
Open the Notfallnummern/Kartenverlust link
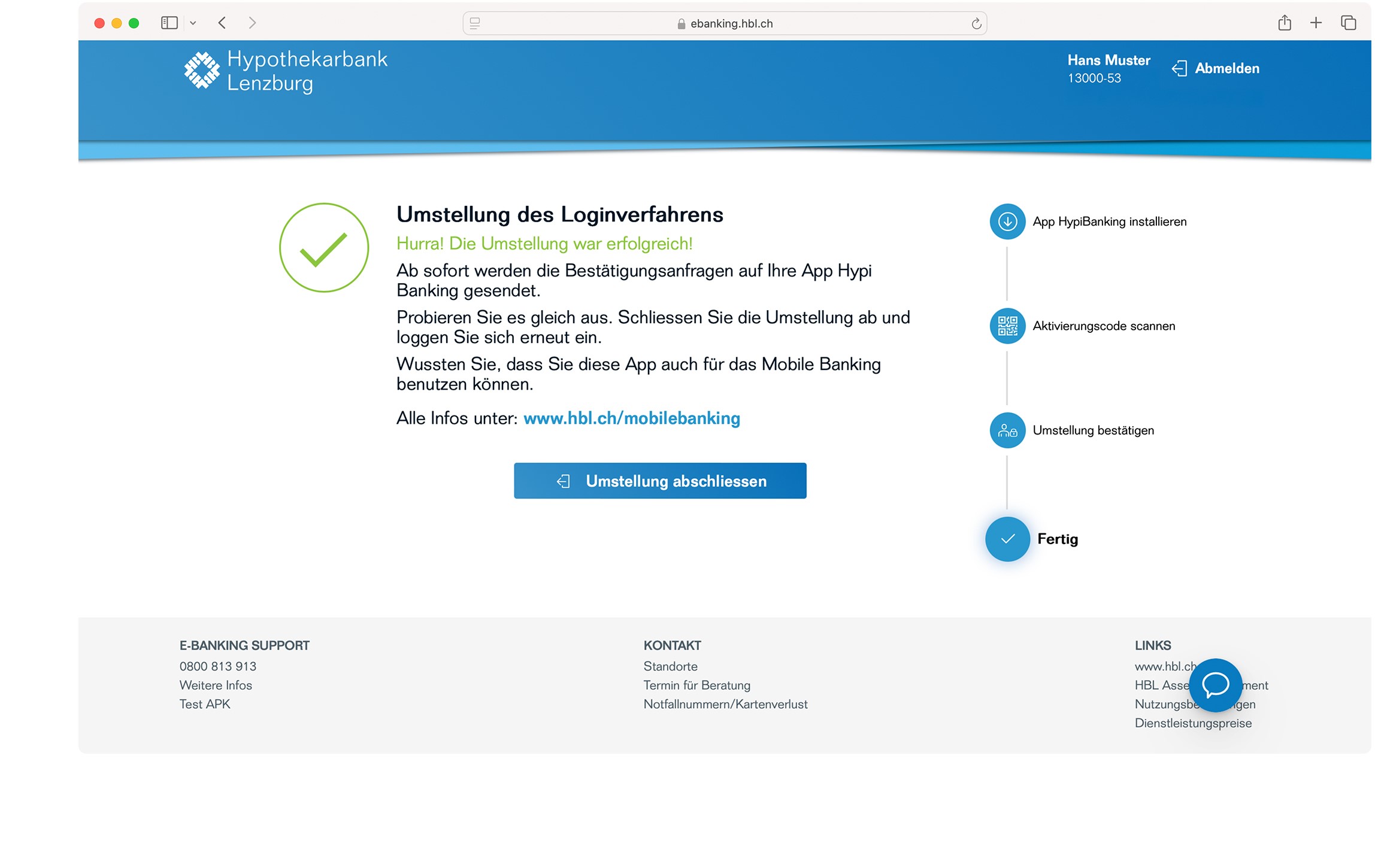[725, 704]
